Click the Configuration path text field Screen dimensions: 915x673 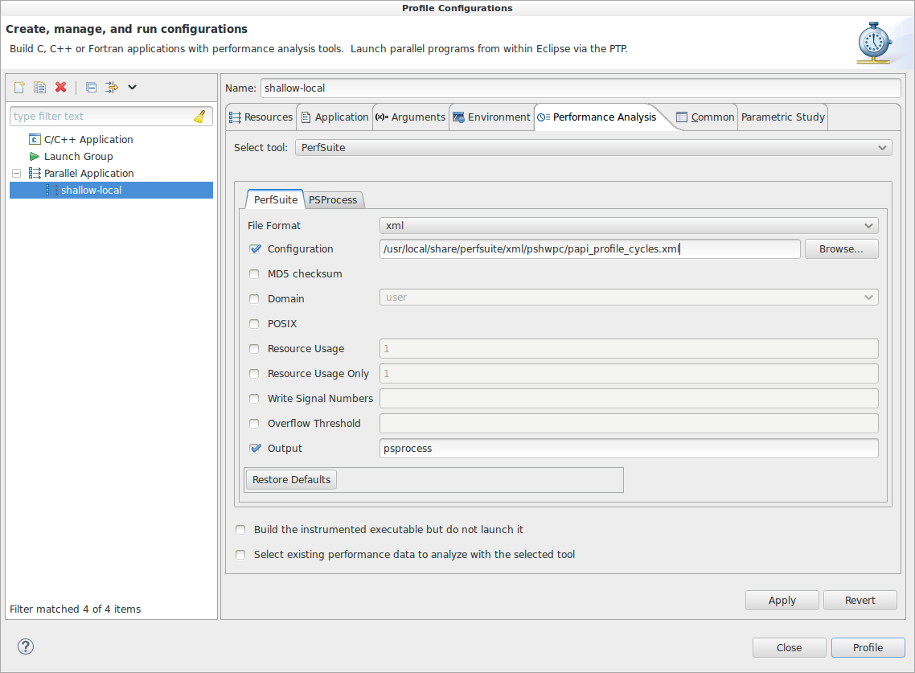tap(589, 249)
